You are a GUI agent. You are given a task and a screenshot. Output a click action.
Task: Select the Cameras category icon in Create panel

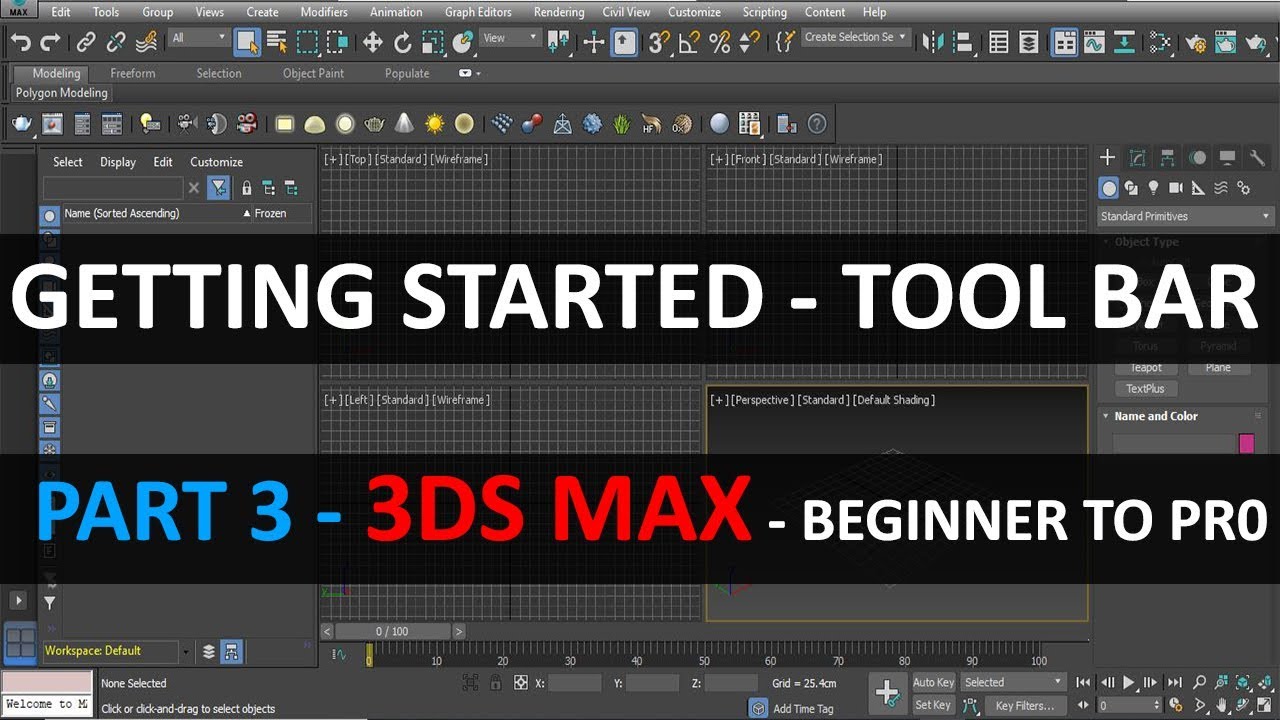tap(1176, 188)
